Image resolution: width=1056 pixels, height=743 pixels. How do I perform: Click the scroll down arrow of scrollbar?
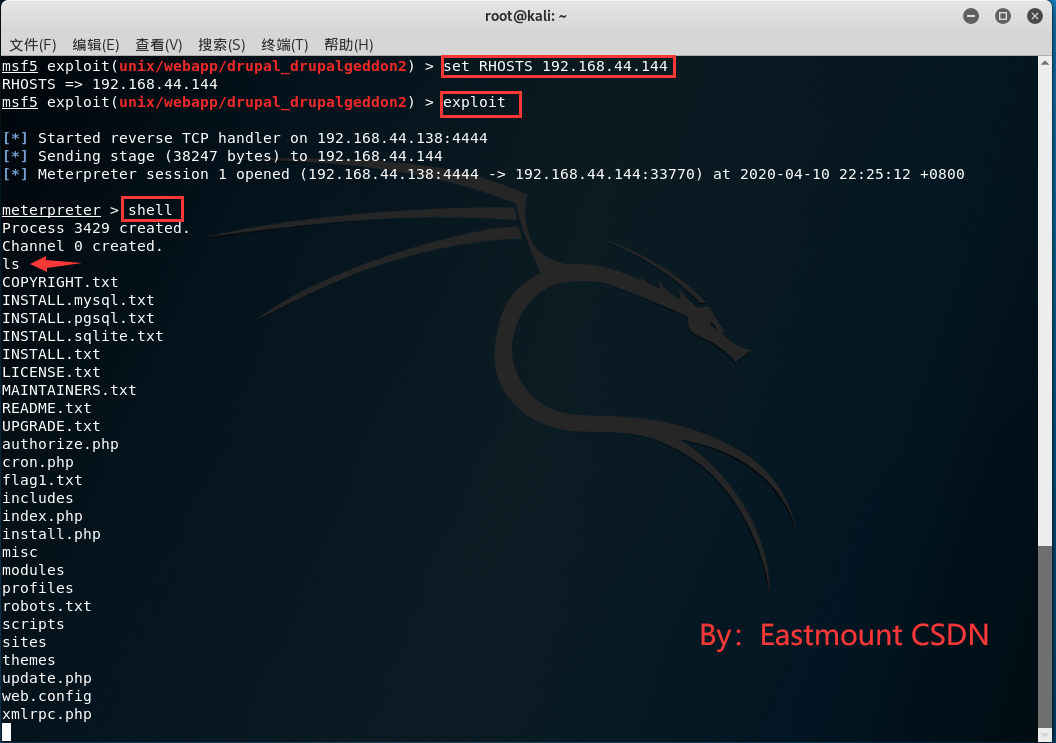tap(1045, 734)
